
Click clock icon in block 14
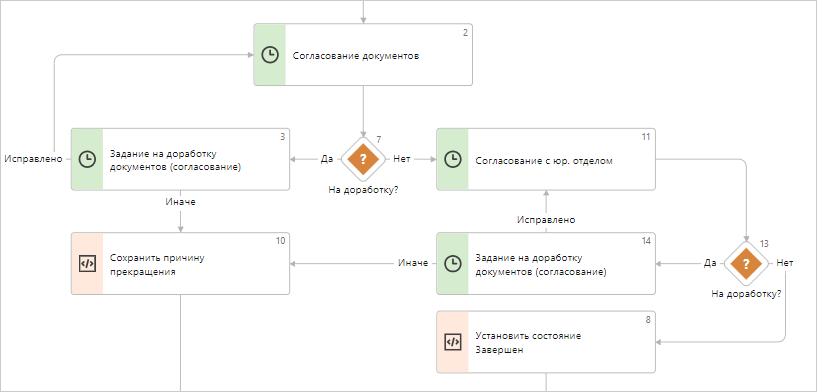452,263
